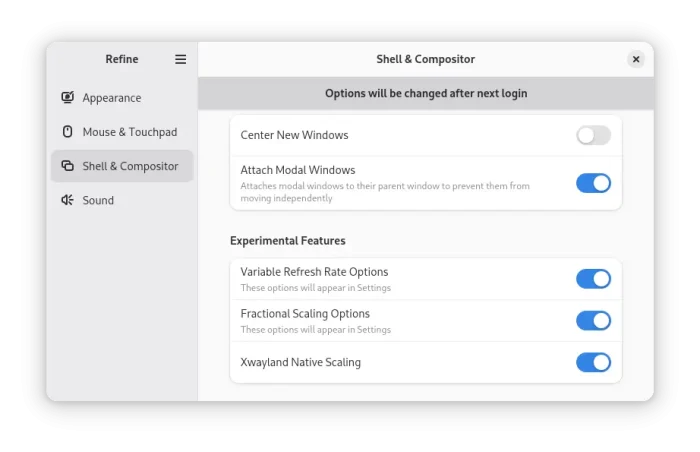This screenshot has height=452, width=700.
Task: Enable the Center New Windows switch
Action: (593, 135)
